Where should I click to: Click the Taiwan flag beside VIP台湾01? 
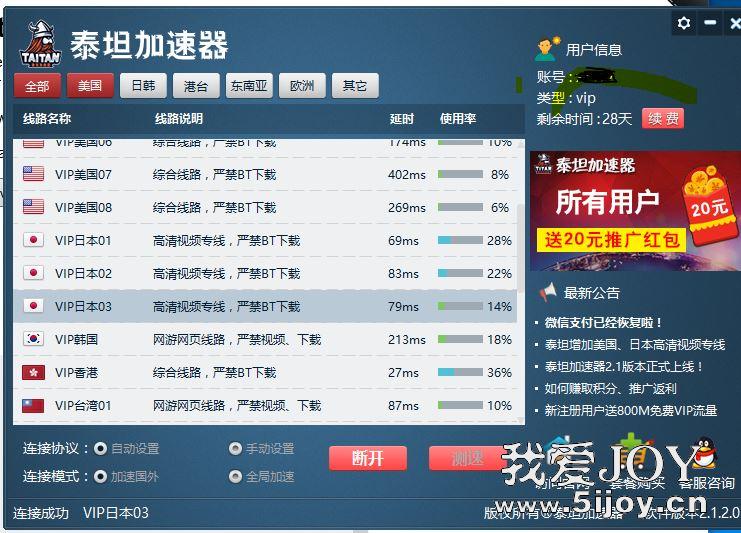coord(33,405)
